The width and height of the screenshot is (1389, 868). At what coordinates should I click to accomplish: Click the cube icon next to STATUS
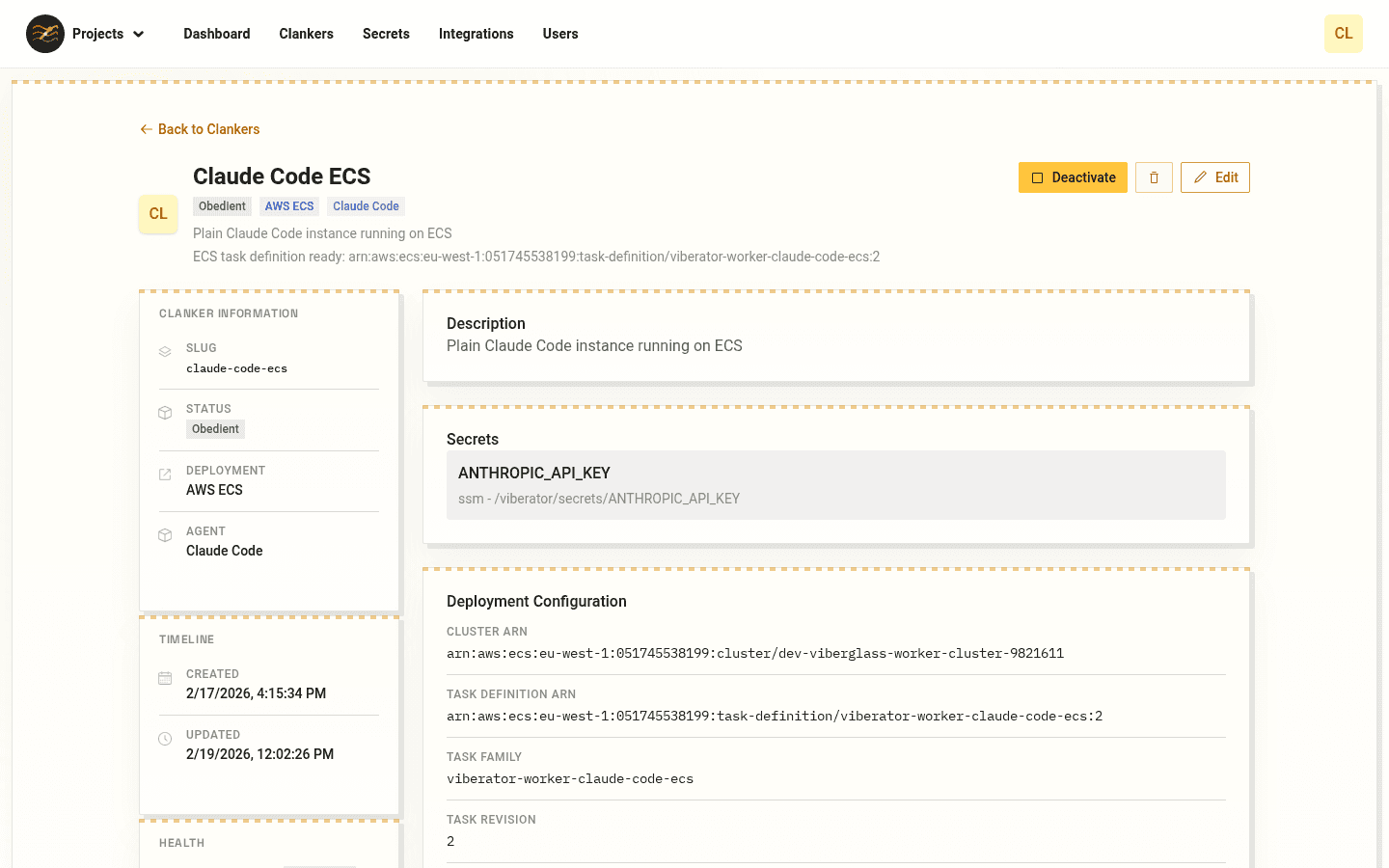click(164, 413)
